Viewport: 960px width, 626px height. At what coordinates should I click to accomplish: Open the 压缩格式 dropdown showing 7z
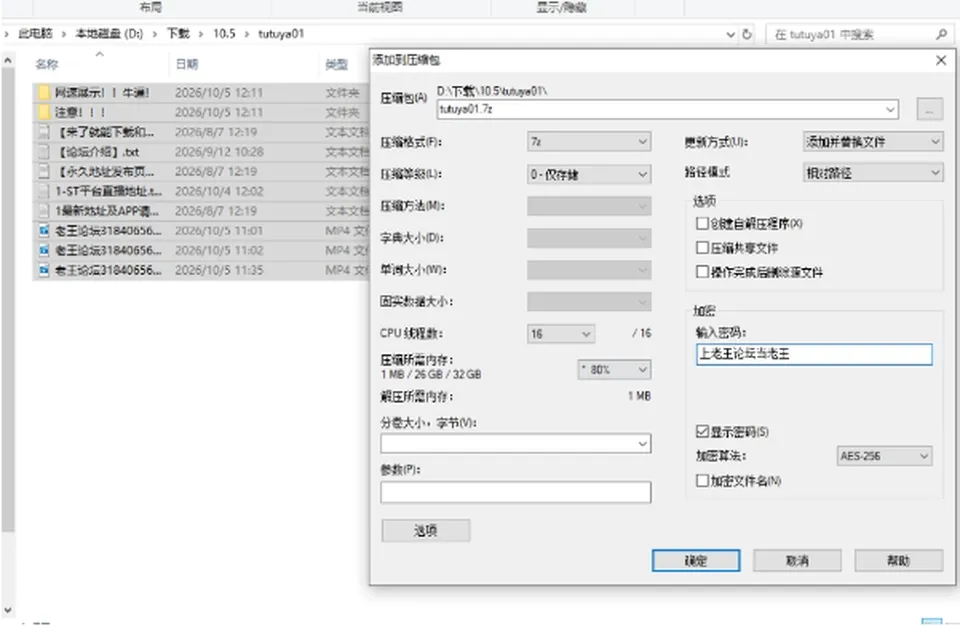point(588,142)
